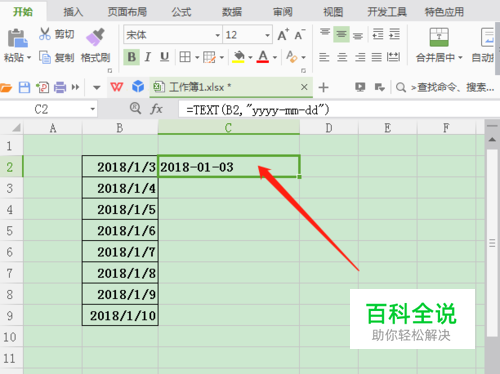Close the 工作簿1.xlsx tab
The image size is (500, 374).
coord(304,87)
